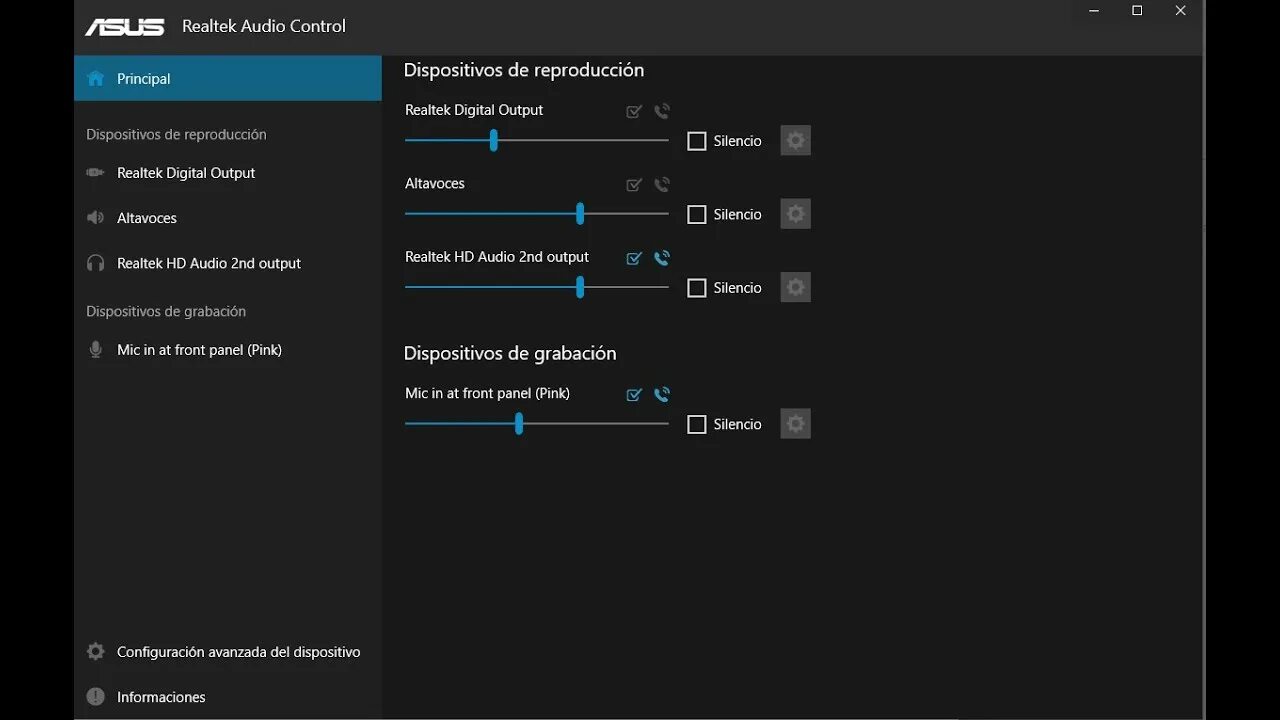Screen dimensions: 1280x720
Task: Click the Realtek Digital Output label in main panel
Action: coord(474,110)
